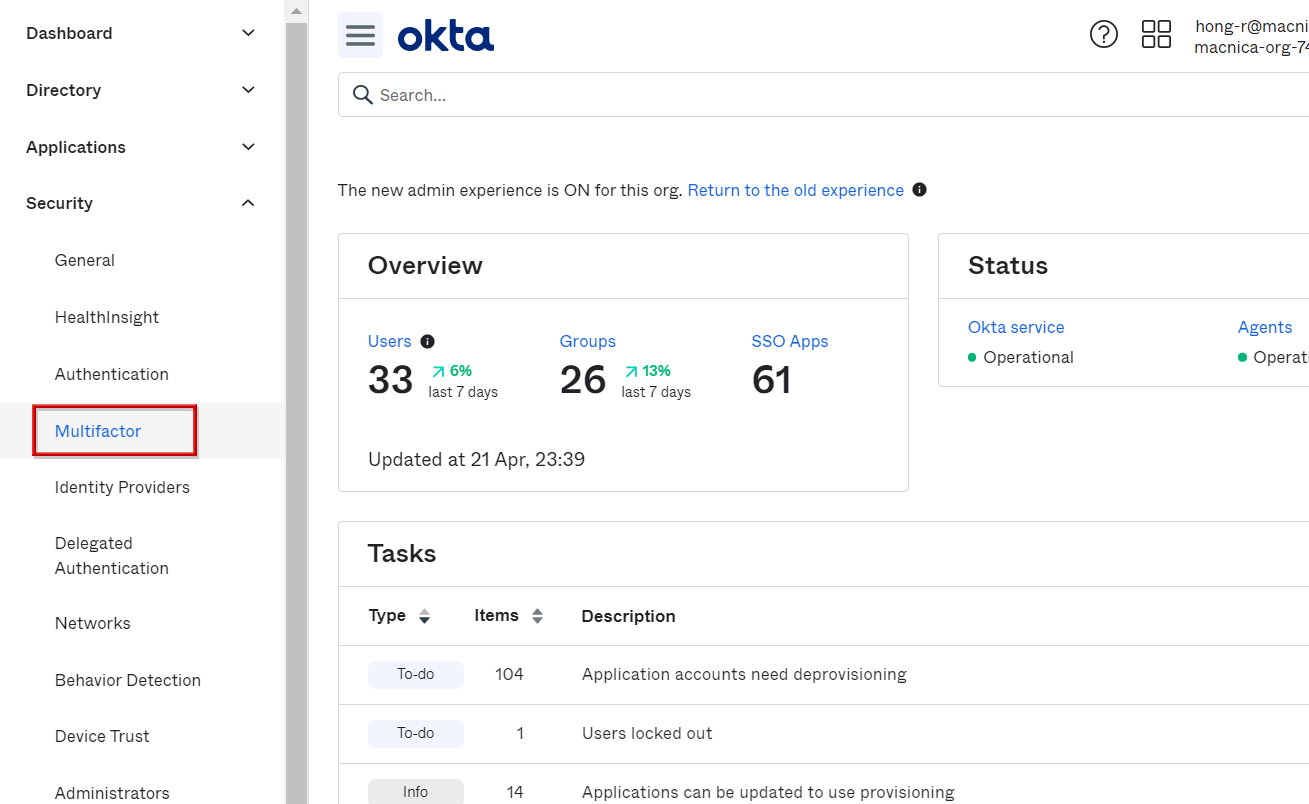Open Okta service status link
The height and width of the screenshot is (804, 1309).
(1015, 327)
